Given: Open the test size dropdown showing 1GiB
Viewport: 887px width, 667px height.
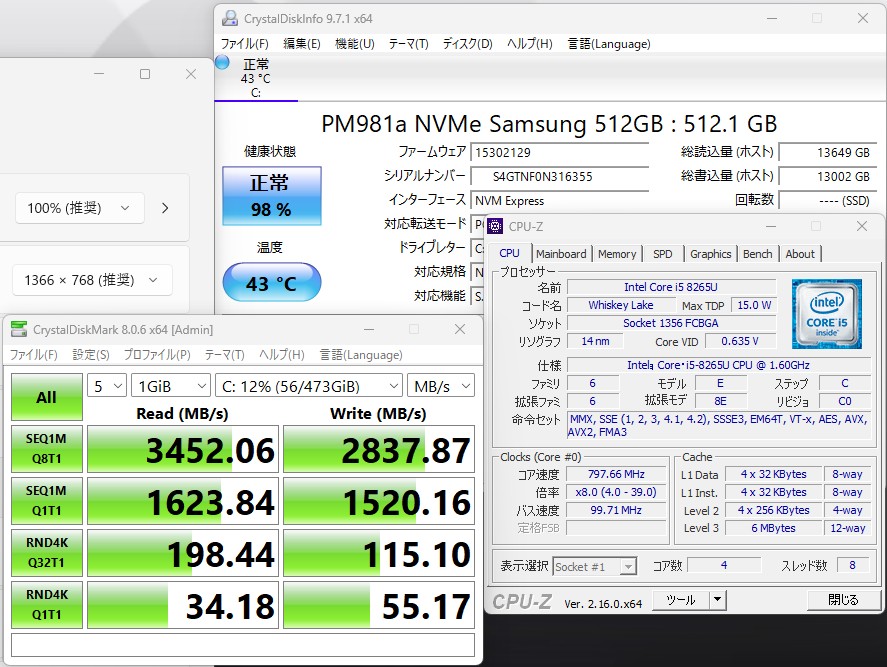Looking at the screenshot, I should pos(171,386).
